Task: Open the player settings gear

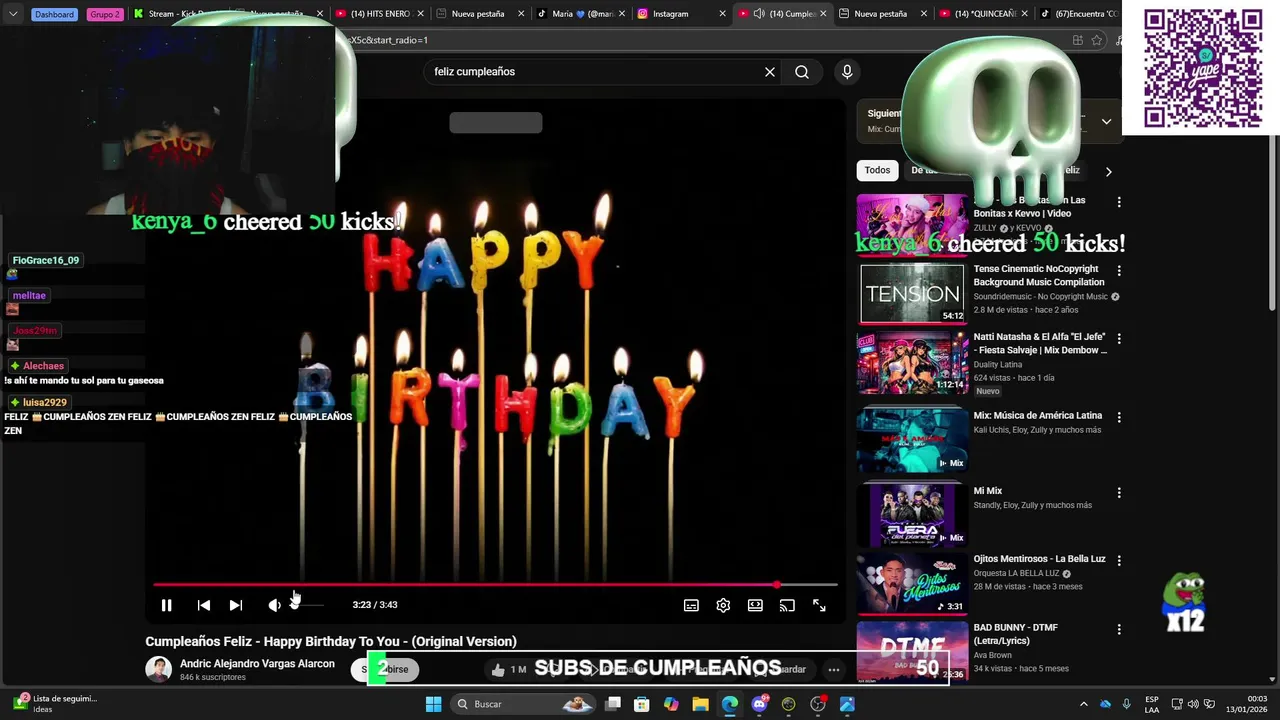Action: click(723, 605)
